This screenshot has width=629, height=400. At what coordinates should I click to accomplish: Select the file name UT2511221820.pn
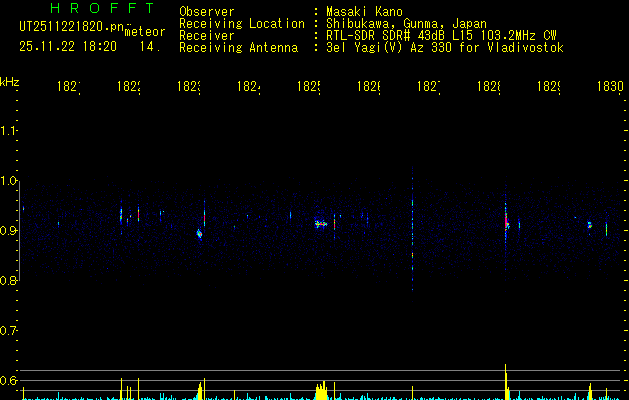tap(71, 27)
